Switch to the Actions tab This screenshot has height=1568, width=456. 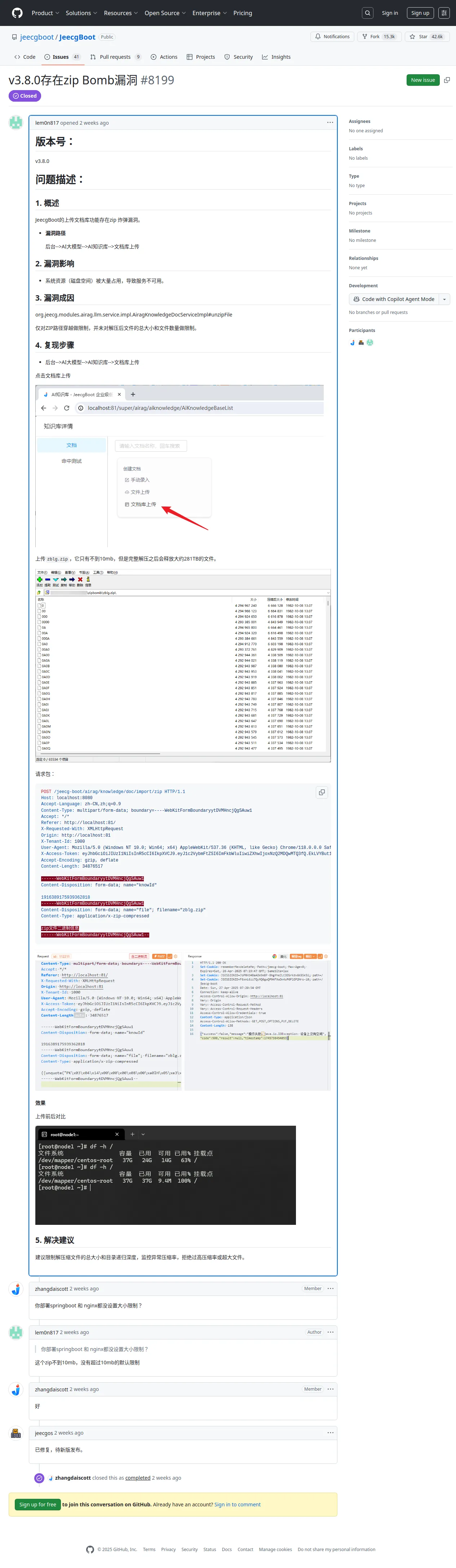pyautogui.click(x=164, y=57)
